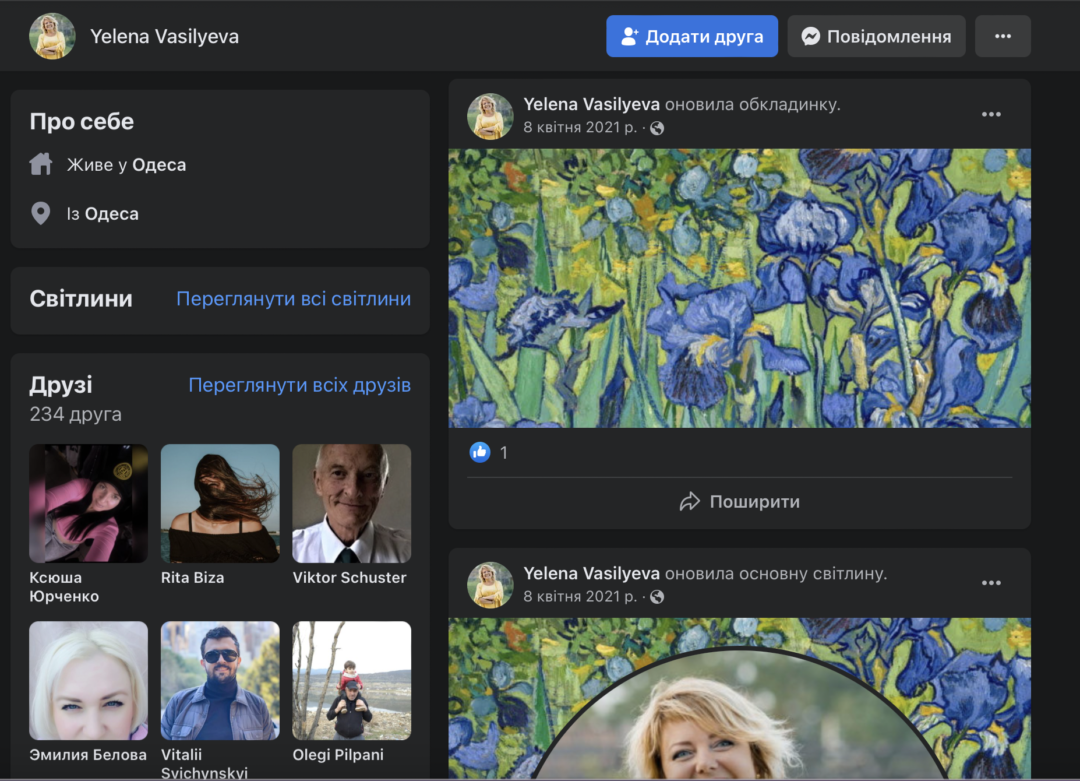Click author avatar on profile picture post
This screenshot has height=781, width=1080.
pyautogui.click(x=490, y=585)
